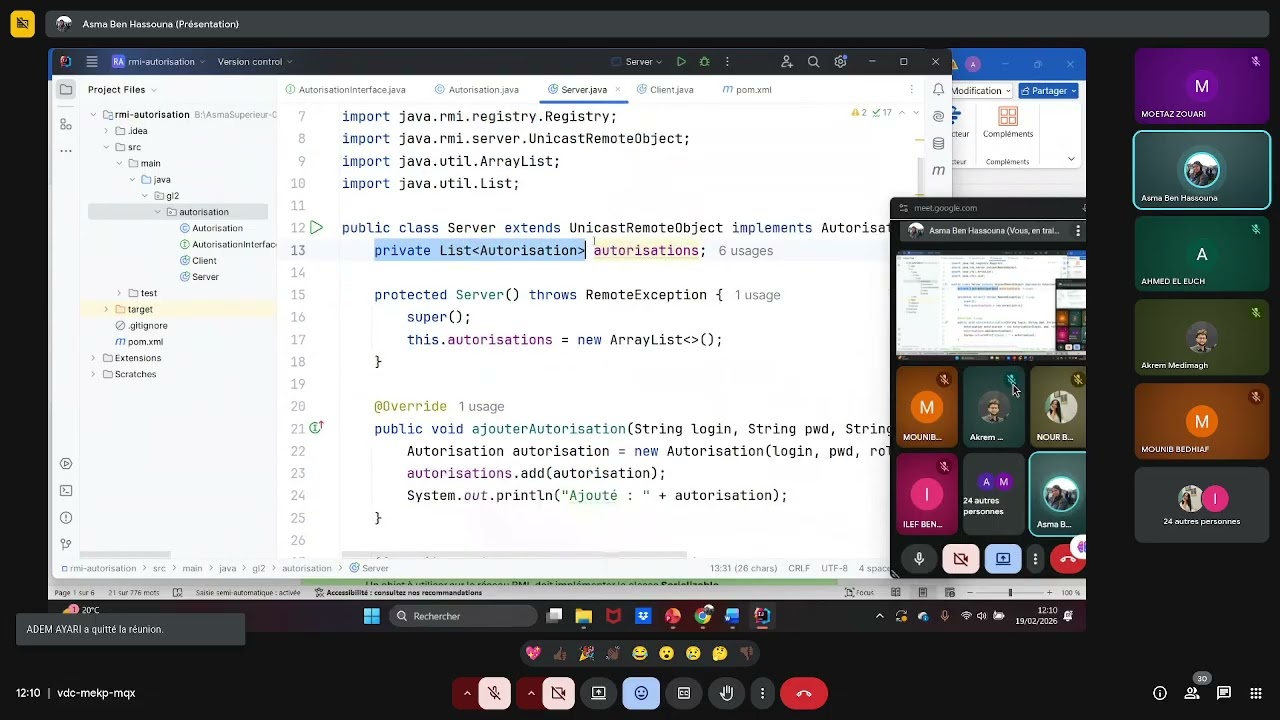
Task: Open Server run configuration dropdown
Action: coord(638,61)
